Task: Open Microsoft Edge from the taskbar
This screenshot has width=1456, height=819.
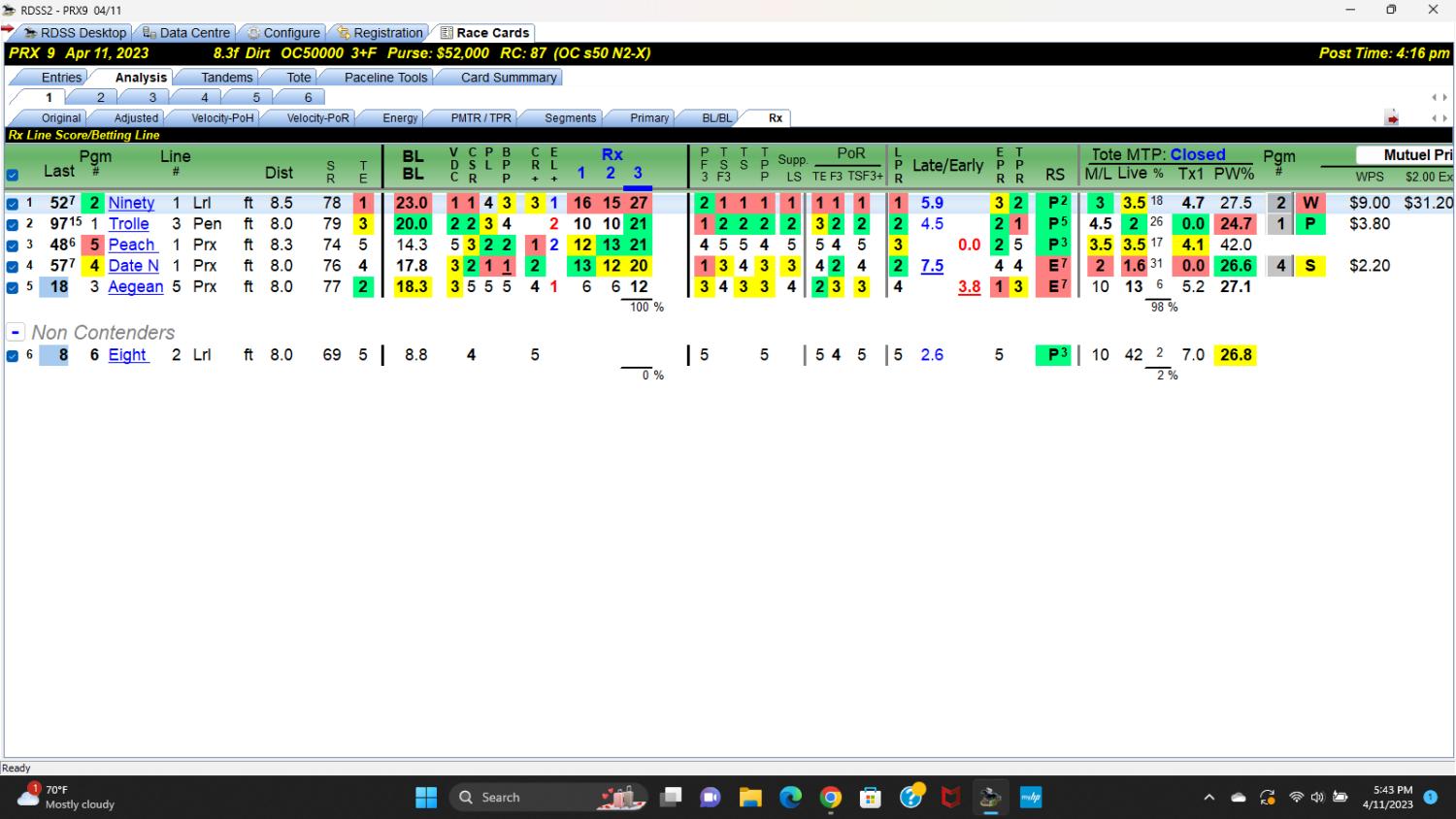Action: 791,798
